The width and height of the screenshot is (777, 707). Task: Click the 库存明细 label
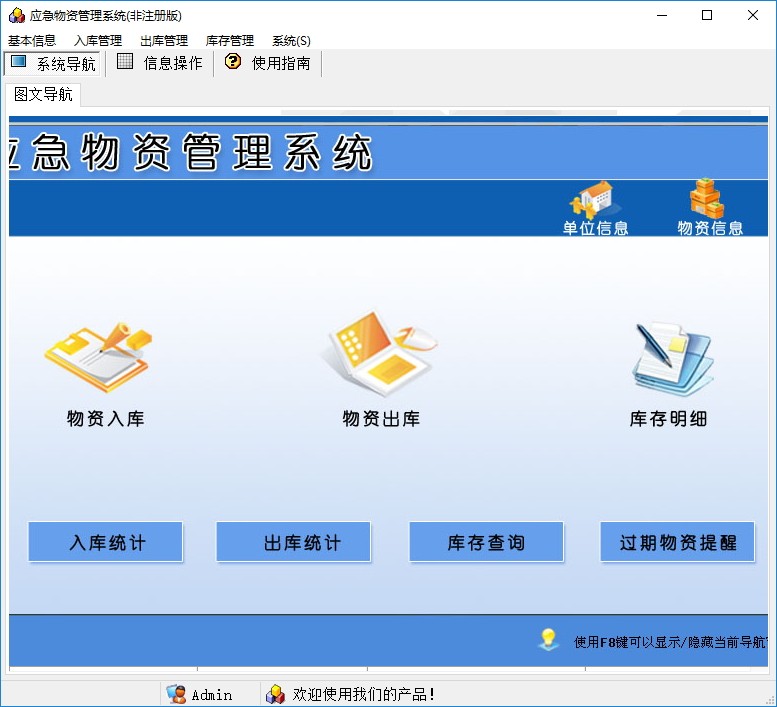point(668,419)
